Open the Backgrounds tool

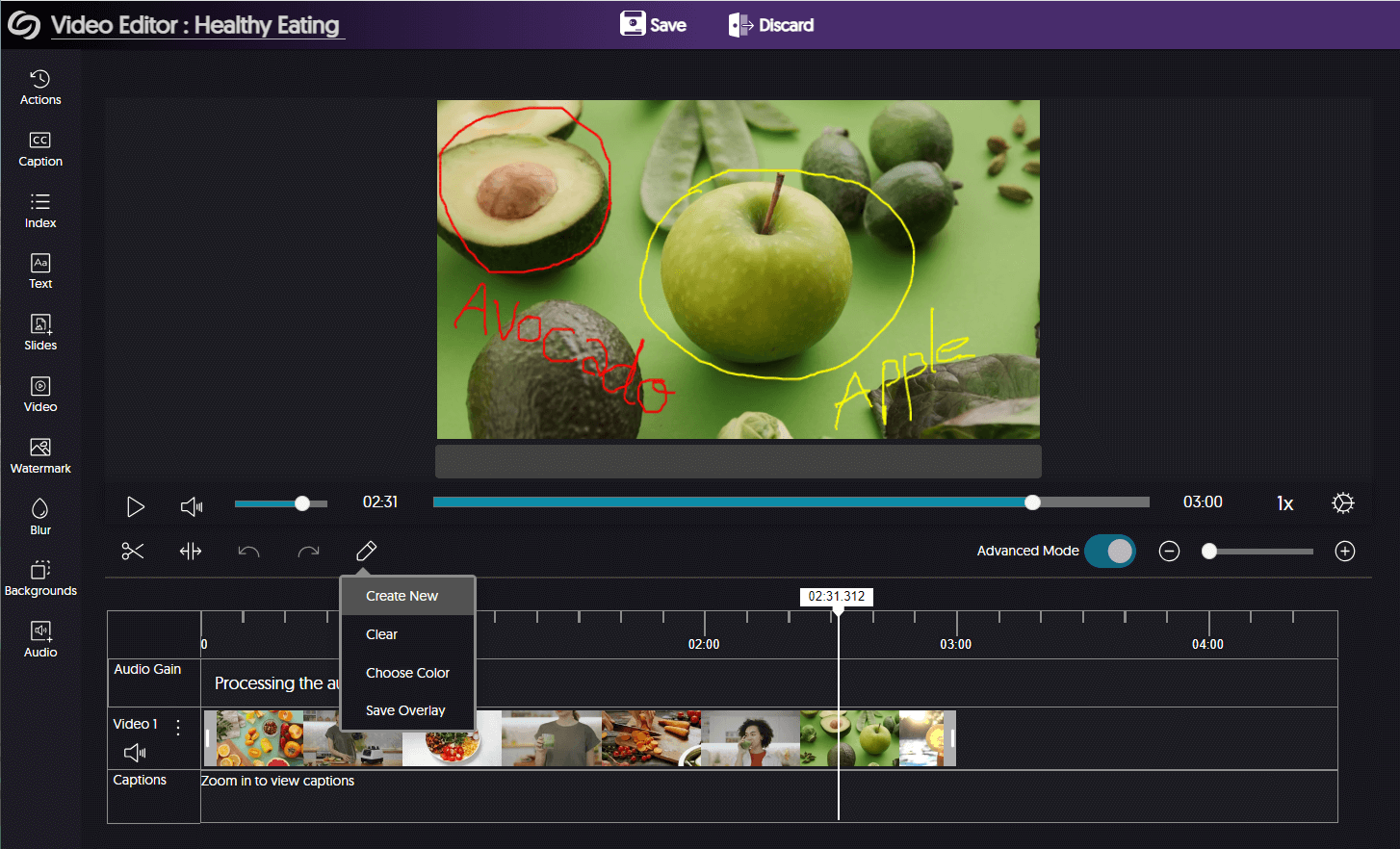click(x=40, y=579)
